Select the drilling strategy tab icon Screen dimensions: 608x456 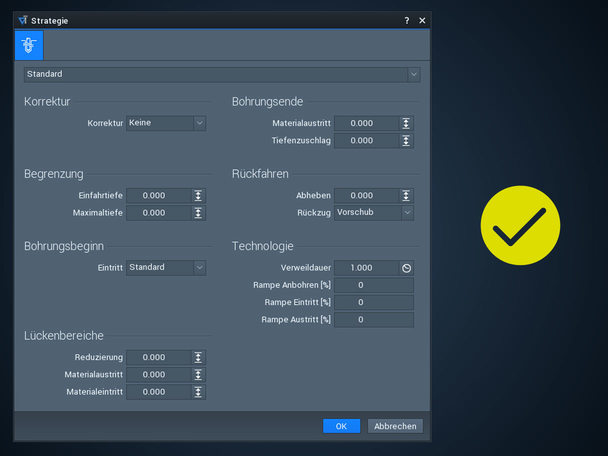tap(29, 45)
